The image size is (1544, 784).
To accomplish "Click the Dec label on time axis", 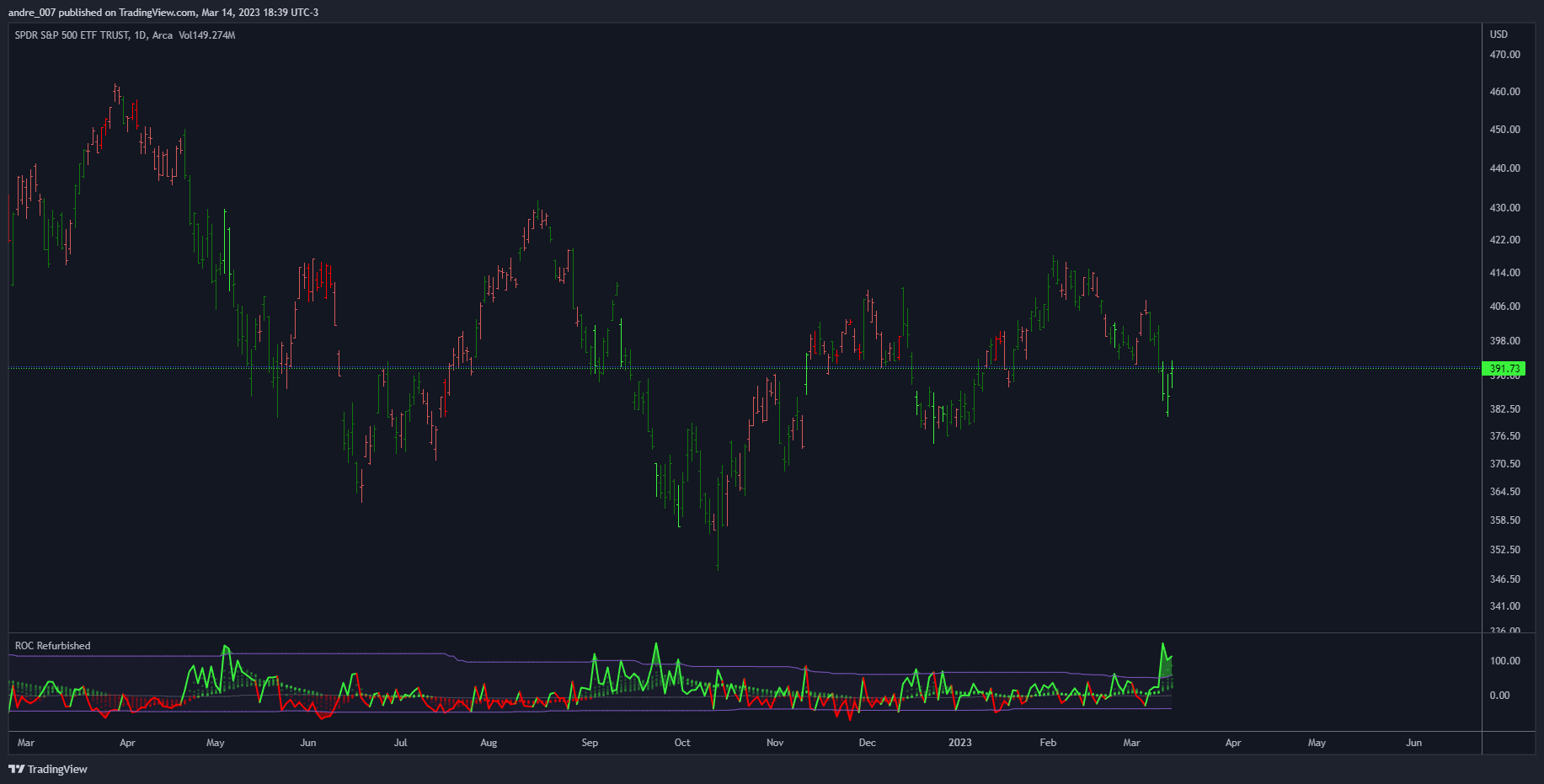I will [867, 743].
